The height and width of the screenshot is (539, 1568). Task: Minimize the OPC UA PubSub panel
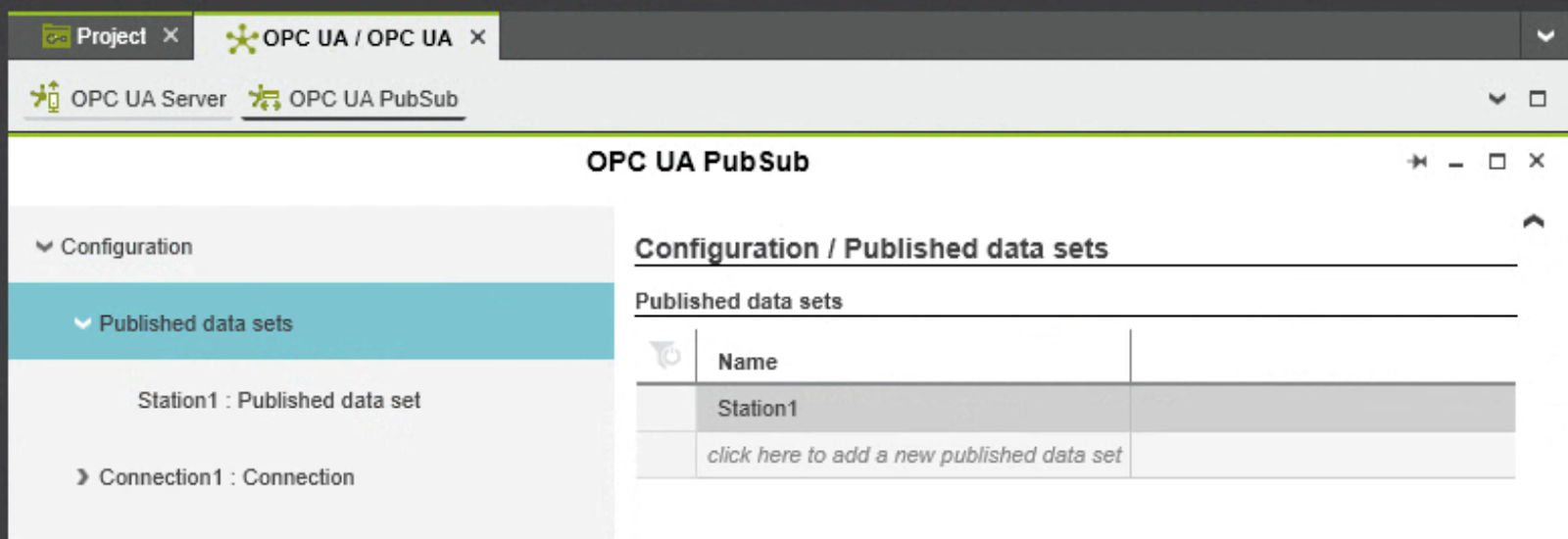tap(1456, 164)
